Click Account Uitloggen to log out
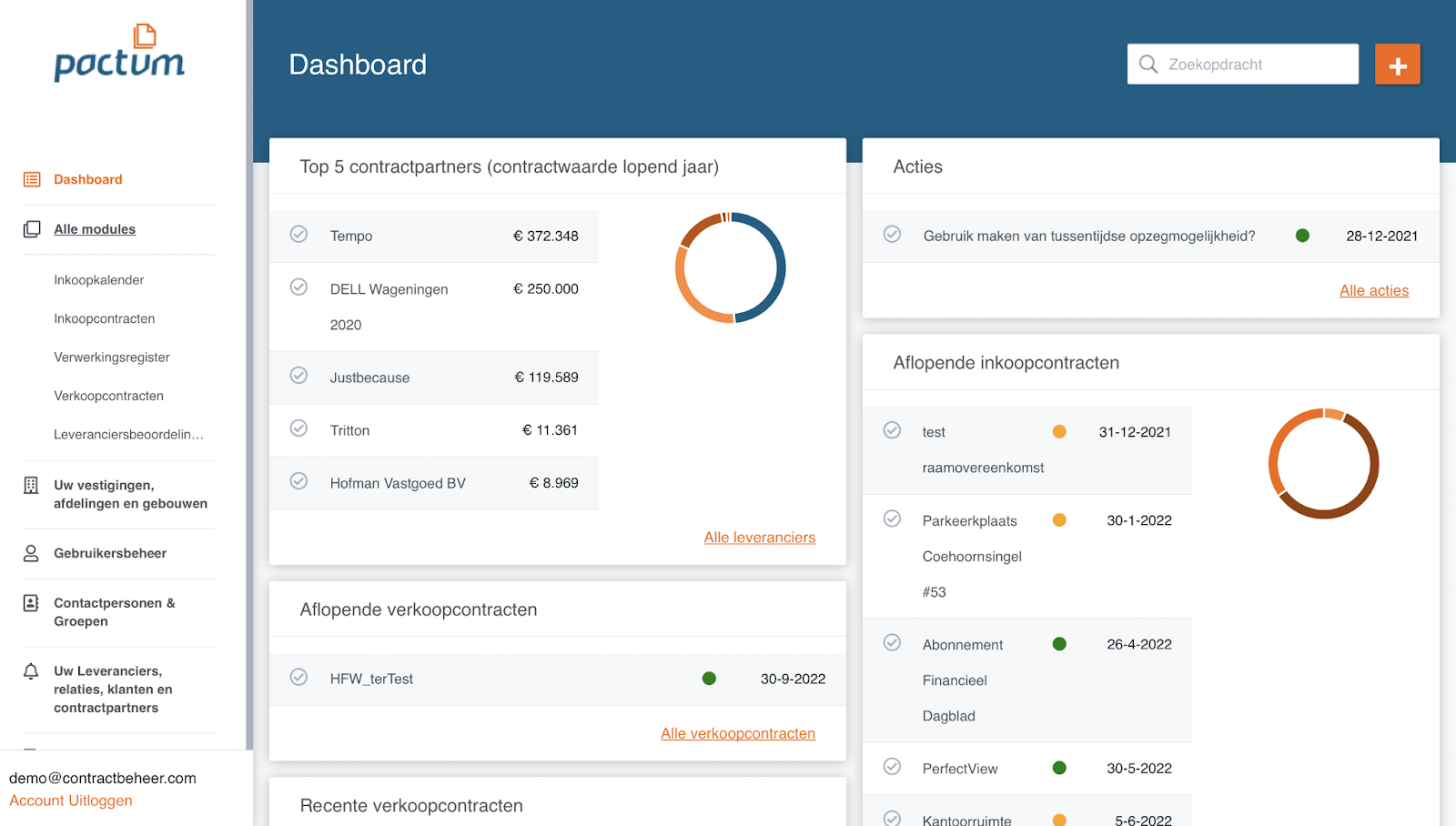The image size is (1456, 826). pyautogui.click(x=70, y=801)
